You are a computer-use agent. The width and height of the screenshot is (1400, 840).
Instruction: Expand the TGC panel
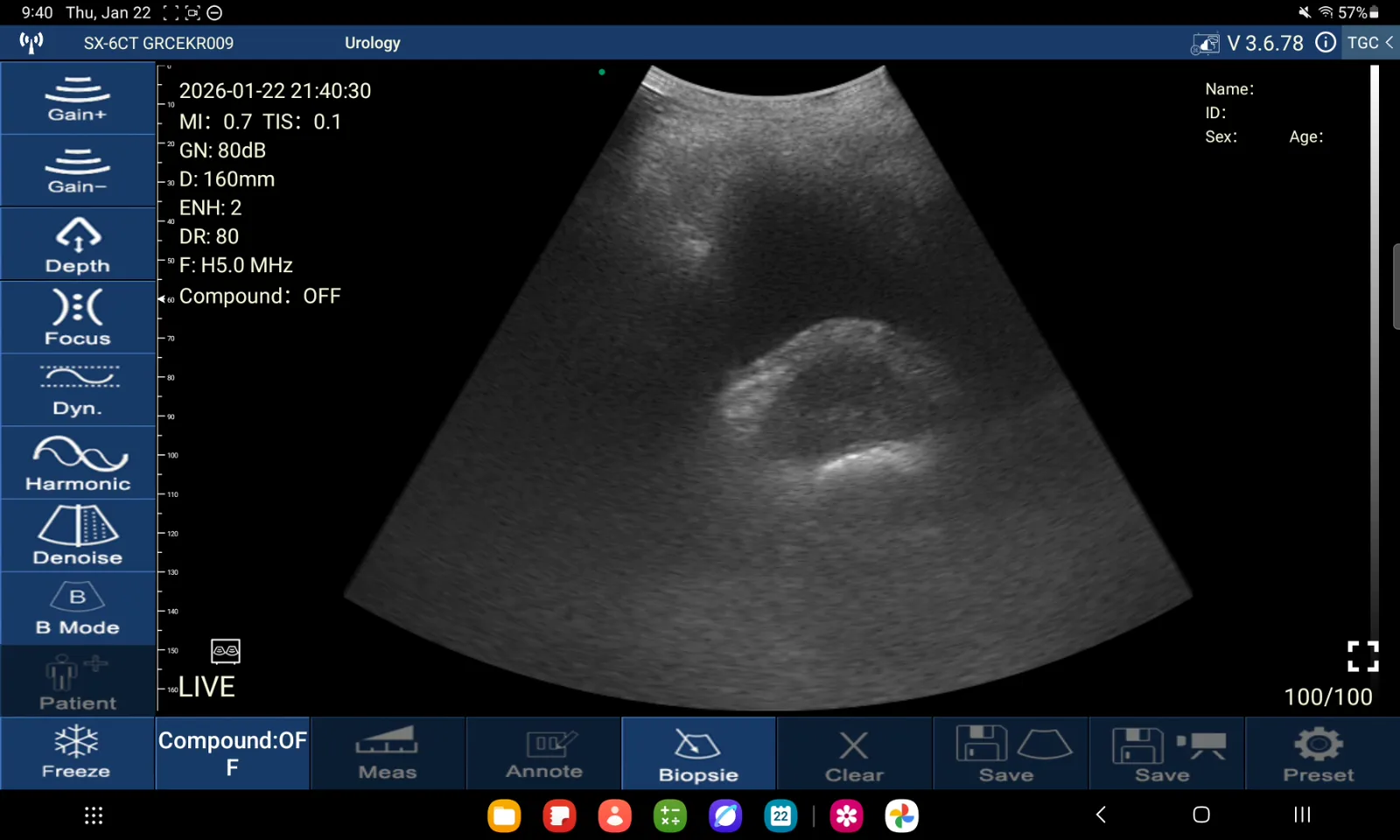[x=1370, y=43]
